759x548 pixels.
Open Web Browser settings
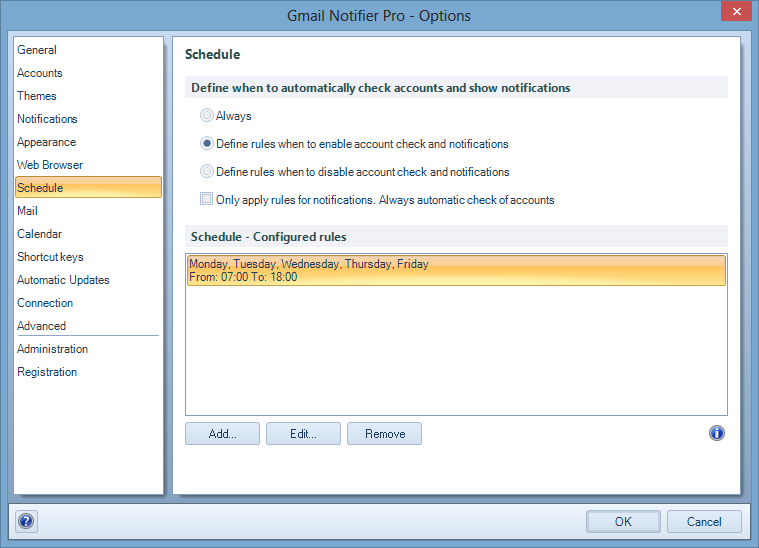coord(50,165)
